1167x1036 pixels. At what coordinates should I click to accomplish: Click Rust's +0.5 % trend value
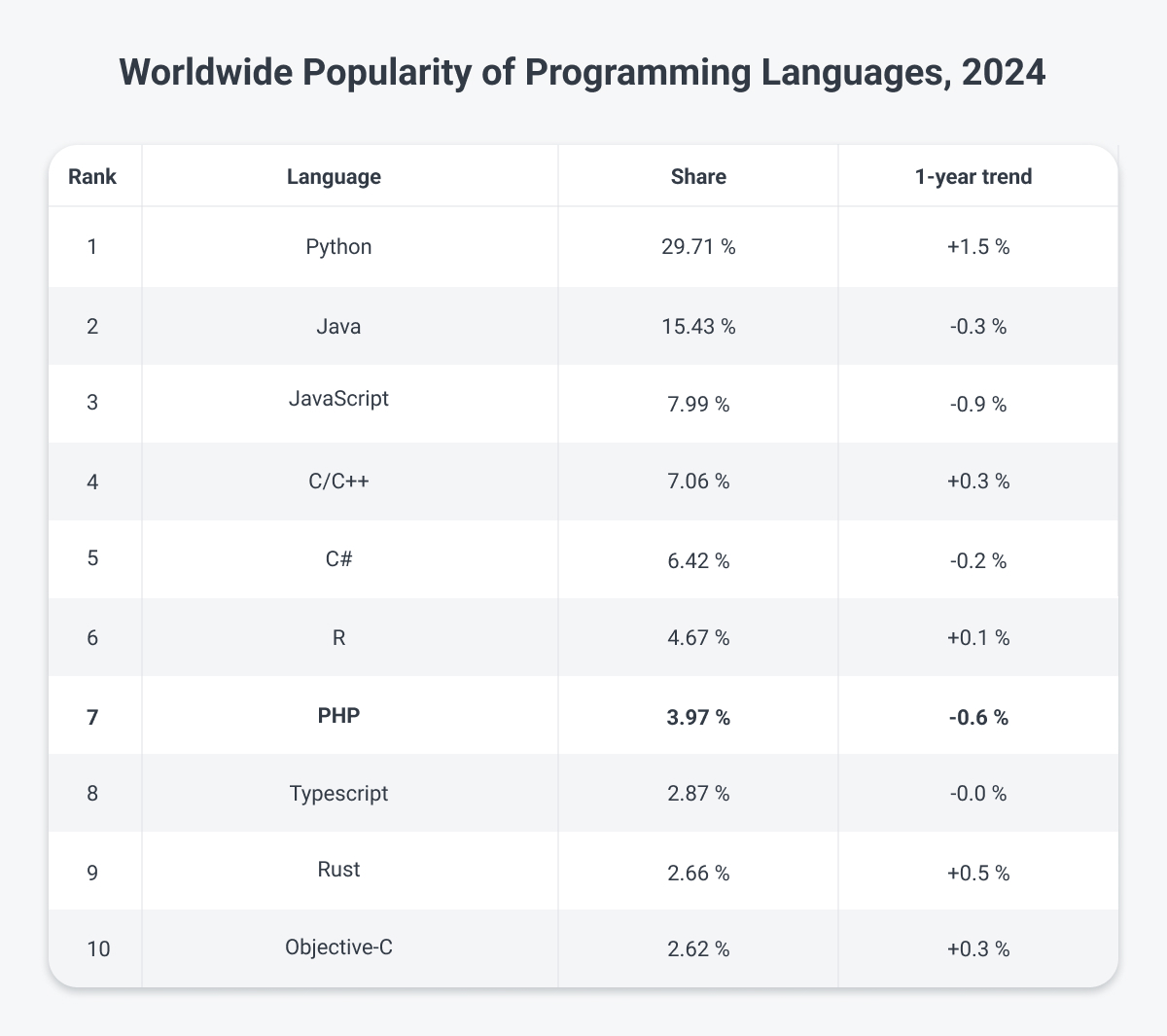point(977,873)
